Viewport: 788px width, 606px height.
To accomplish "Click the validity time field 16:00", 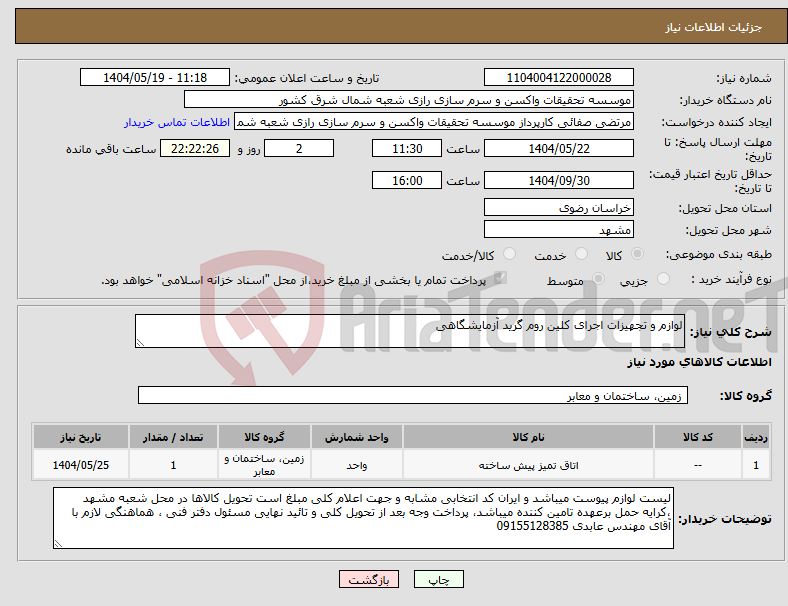I will pyautogui.click(x=407, y=180).
